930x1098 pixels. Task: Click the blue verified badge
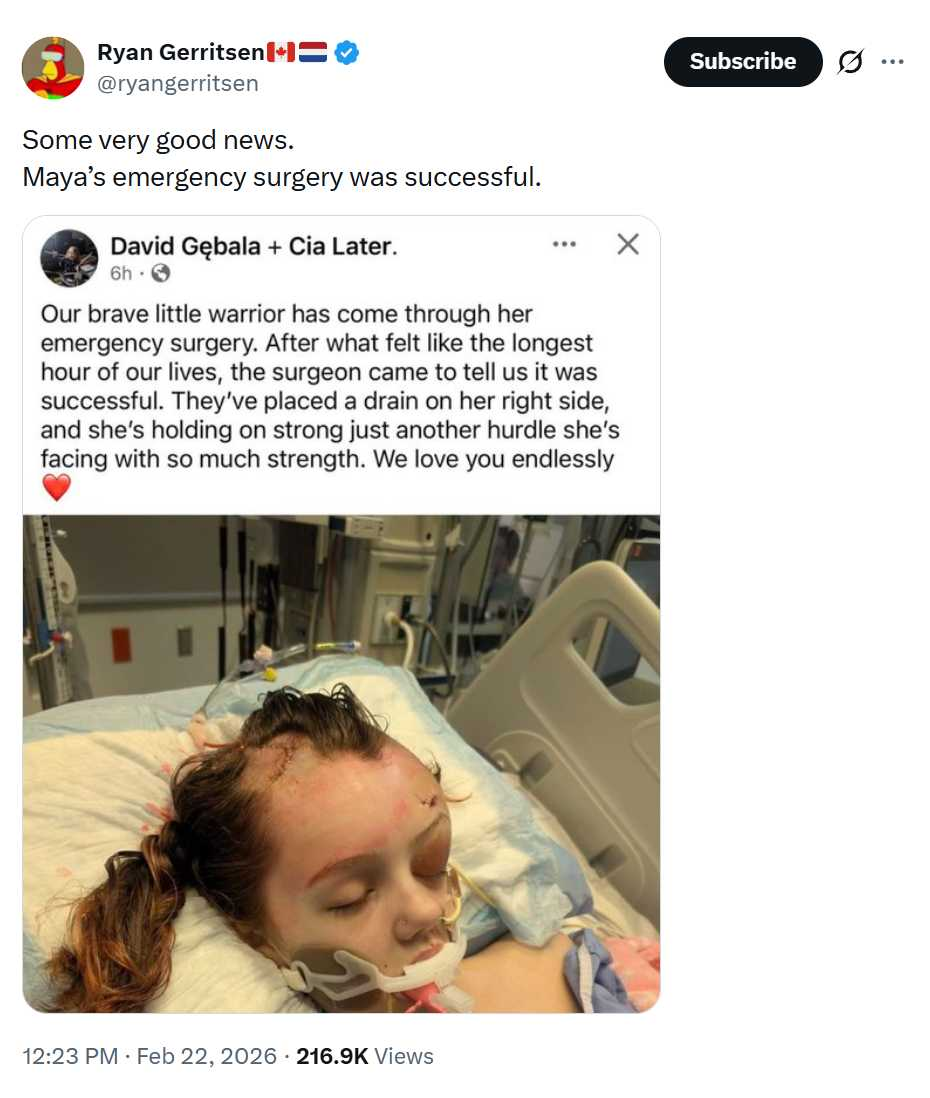coord(347,53)
